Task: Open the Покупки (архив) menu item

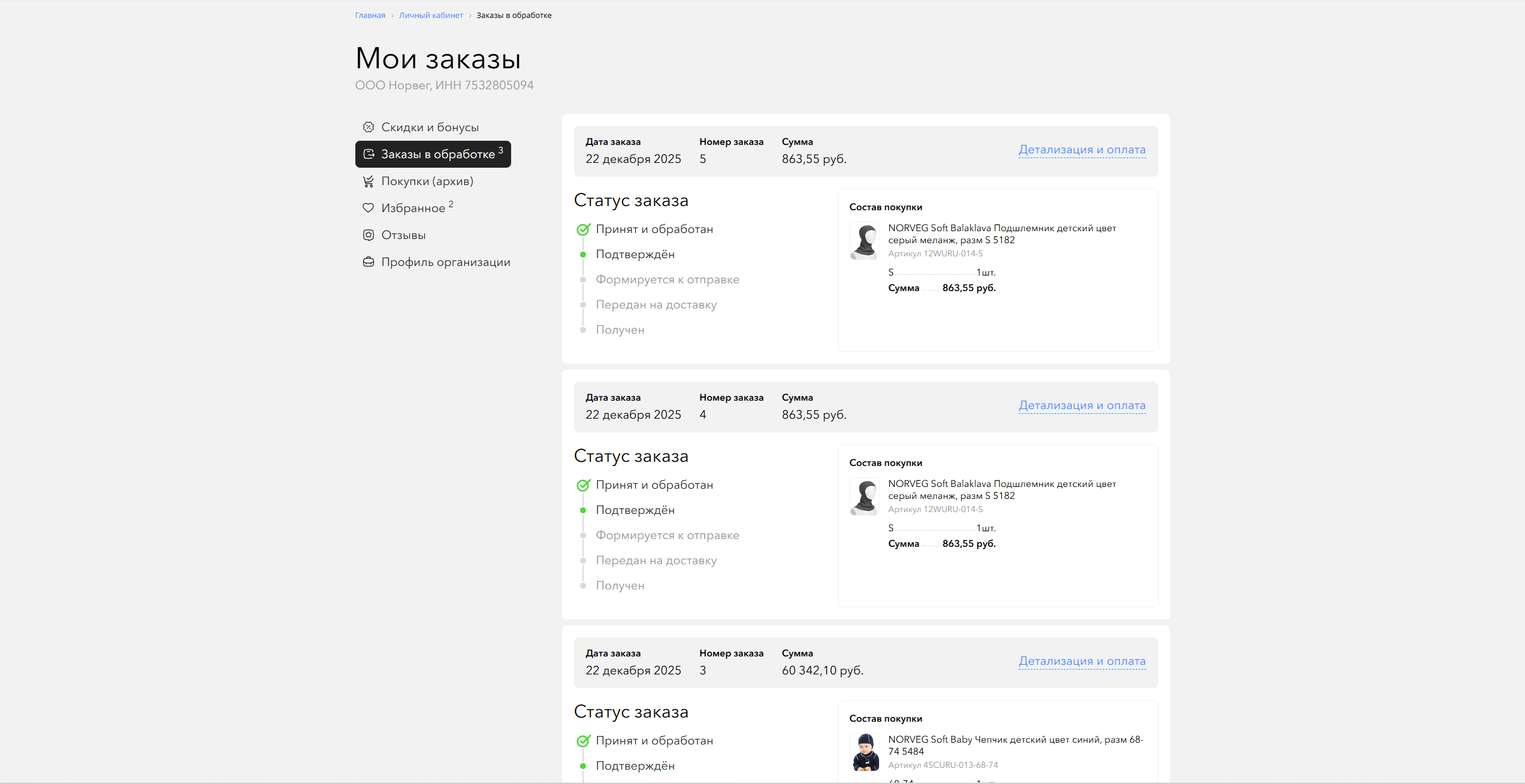Action: [x=427, y=181]
